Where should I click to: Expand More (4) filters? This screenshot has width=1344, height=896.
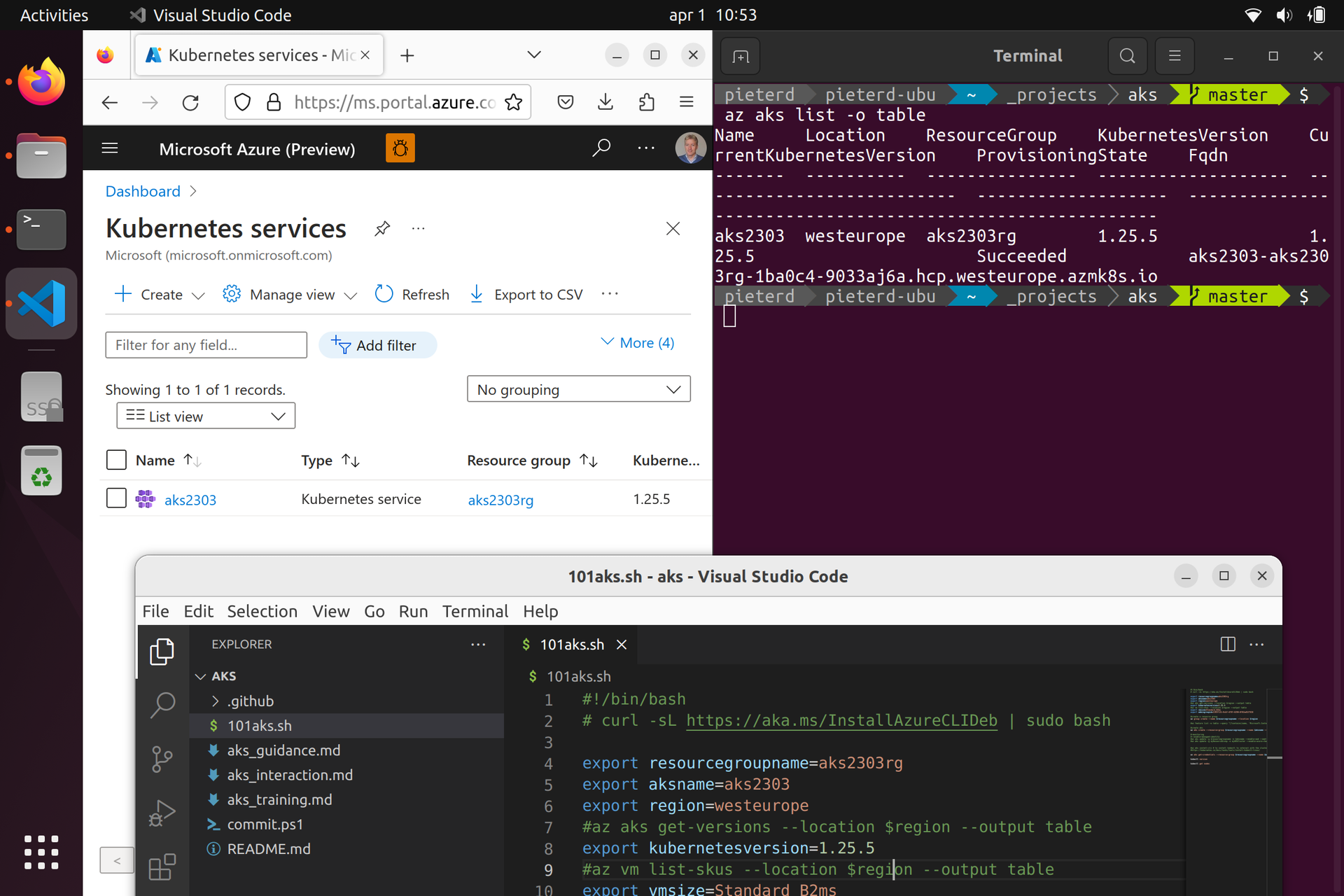638,343
